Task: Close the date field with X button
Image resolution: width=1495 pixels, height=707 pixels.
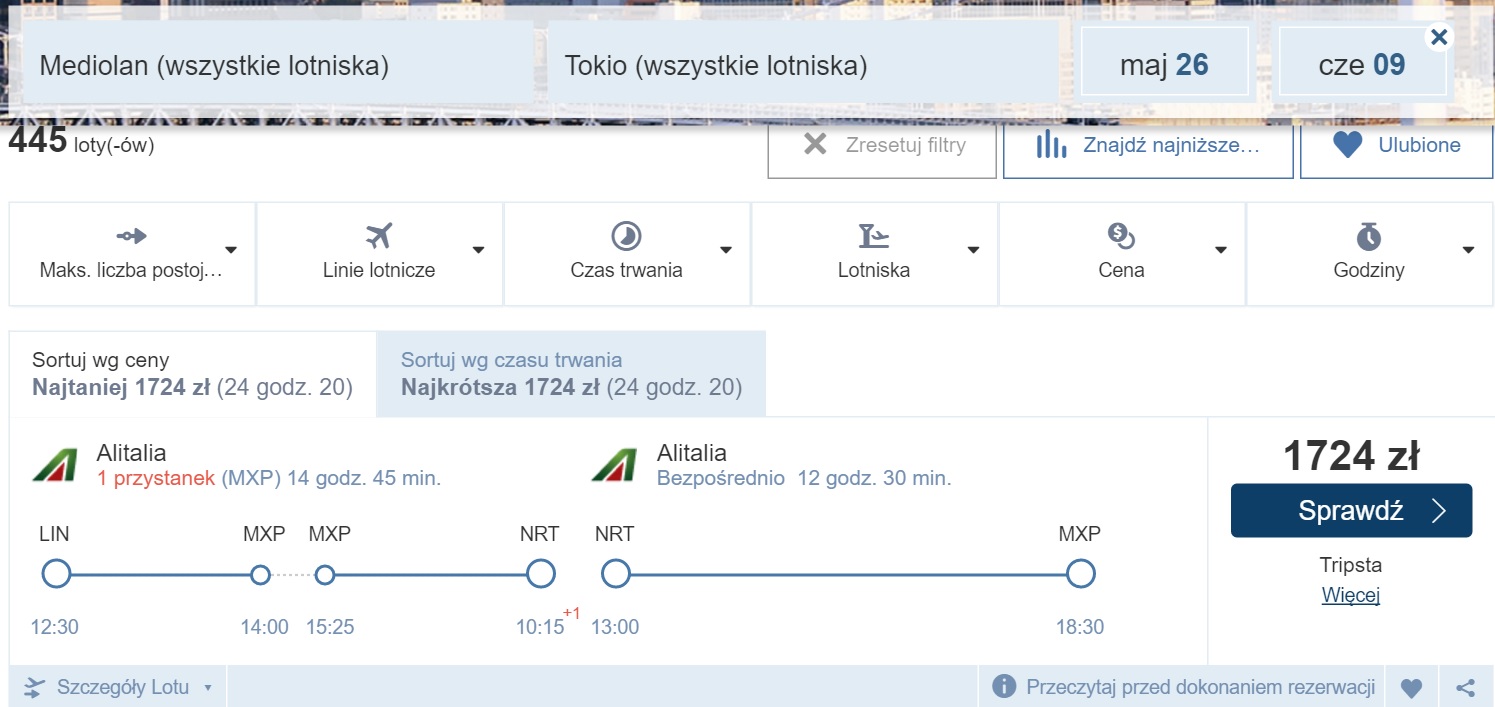Action: [1438, 38]
